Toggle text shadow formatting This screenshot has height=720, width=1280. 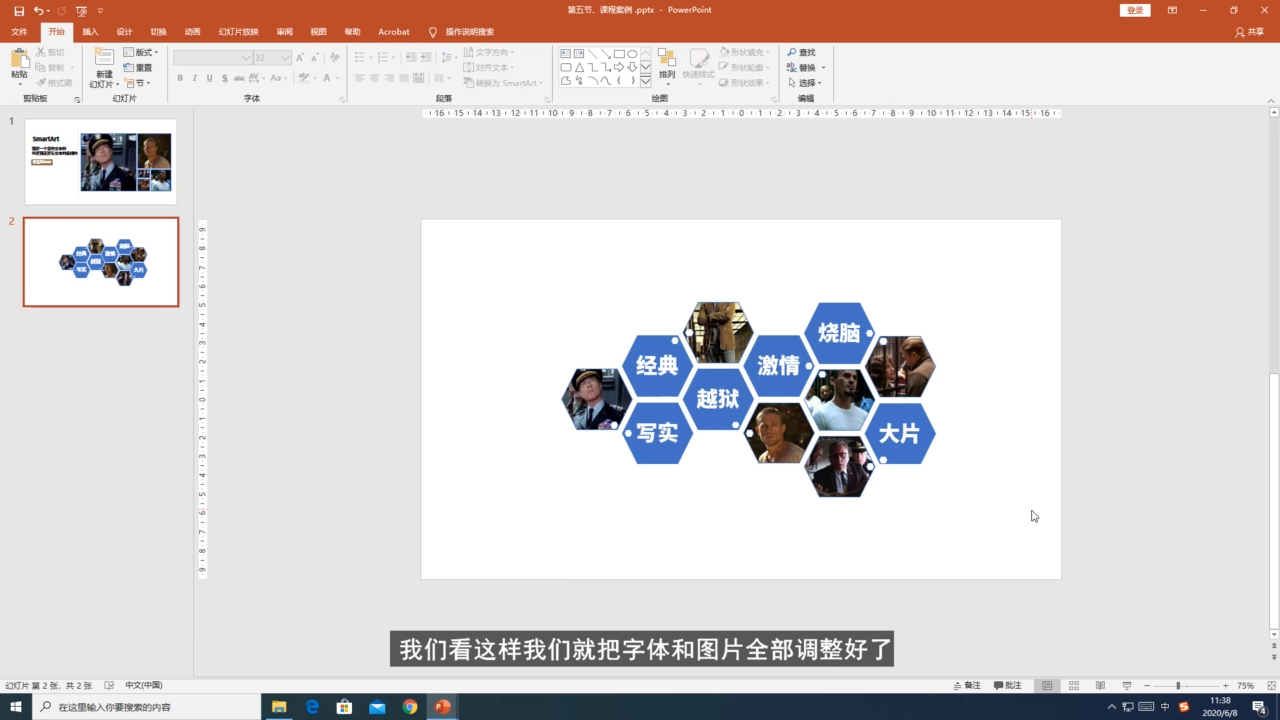tap(224, 78)
